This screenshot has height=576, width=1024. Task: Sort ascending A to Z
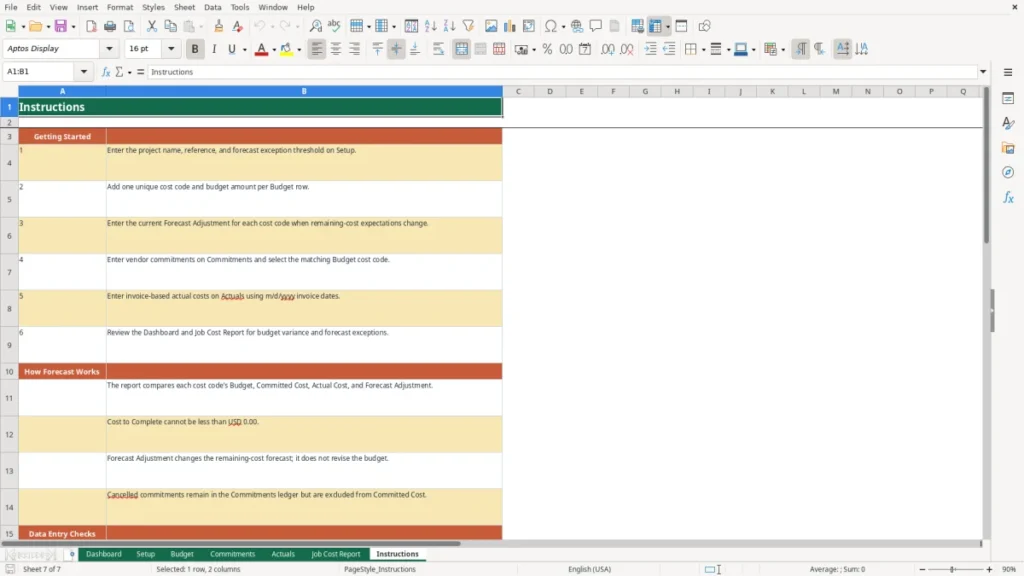430,26
